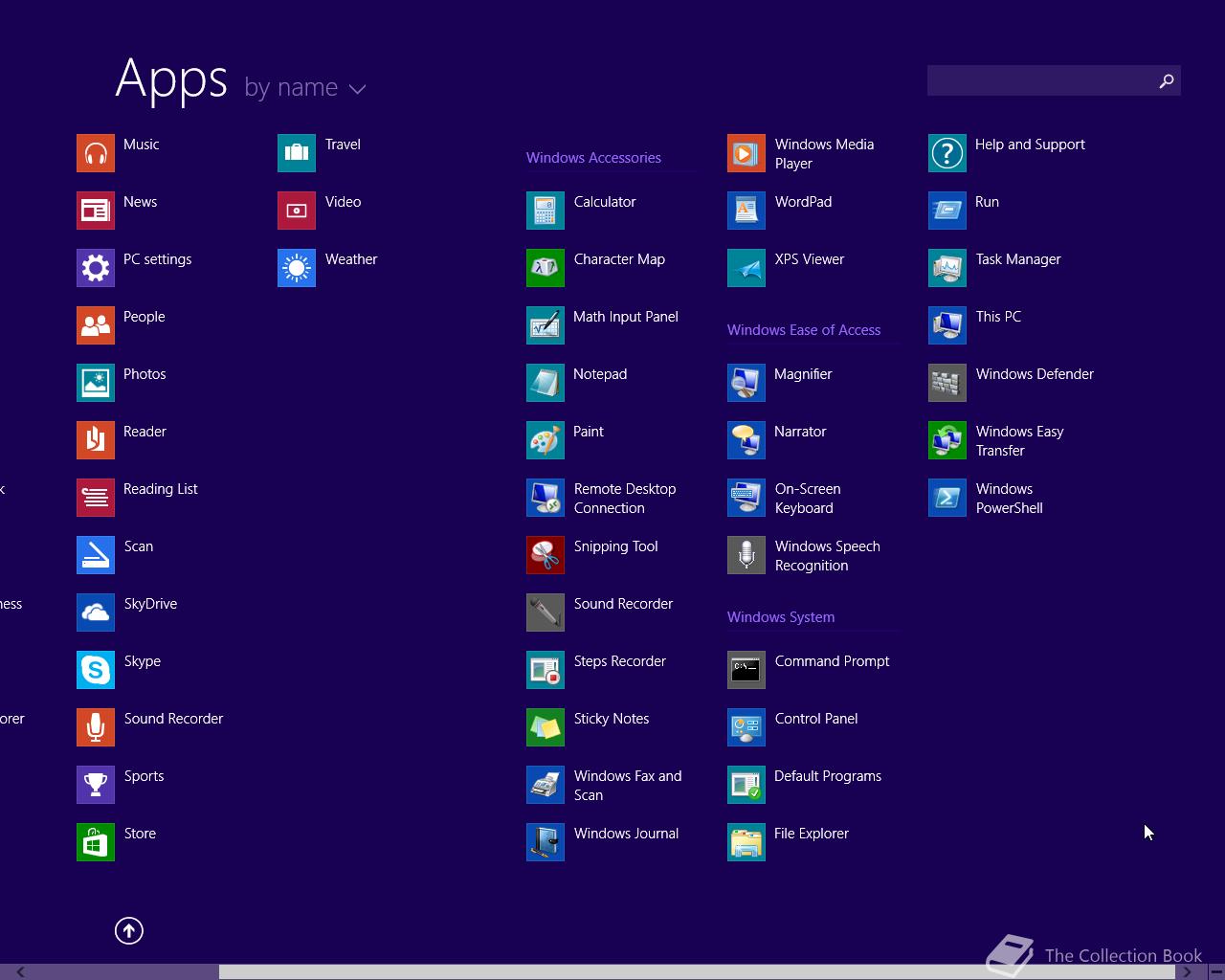
Task: Launch the Windows Defender icon
Action: [947, 383]
